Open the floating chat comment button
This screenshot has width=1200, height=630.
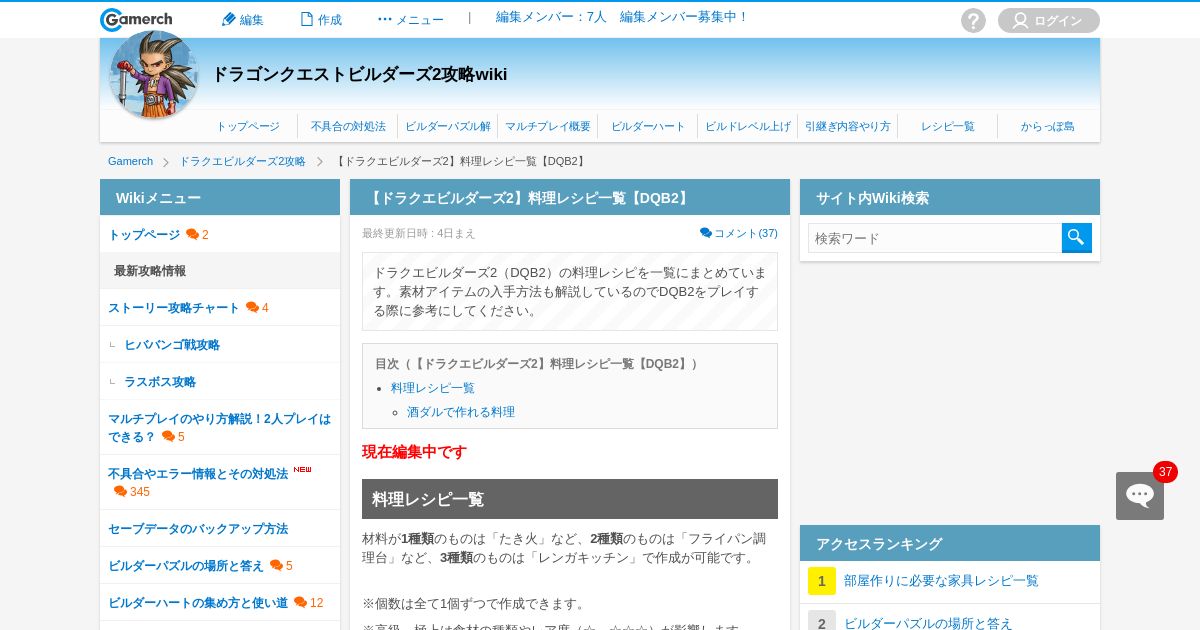click(x=1140, y=496)
